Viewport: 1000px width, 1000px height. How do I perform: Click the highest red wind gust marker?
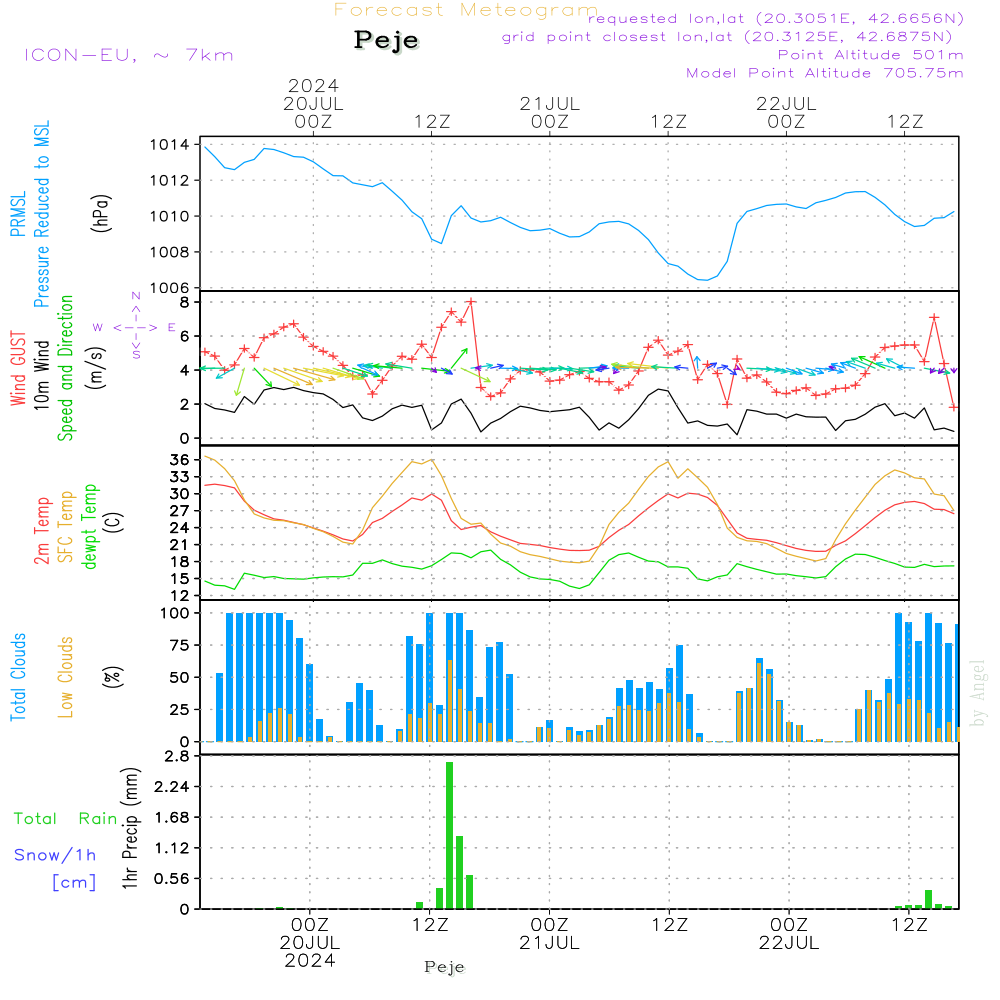(x=471, y=302)
